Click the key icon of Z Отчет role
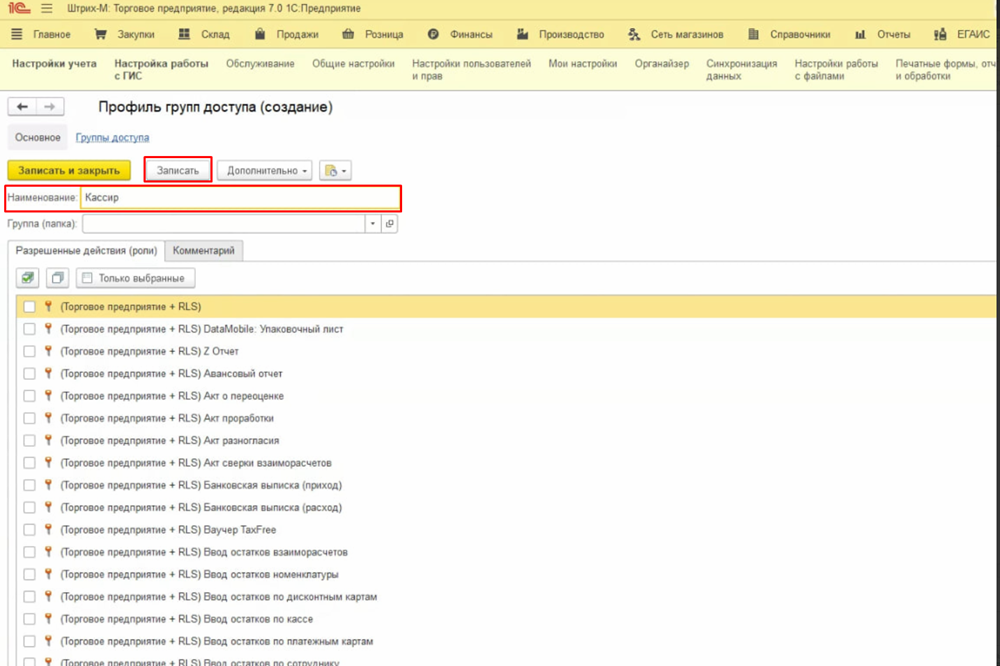This screenshot has height=666, width=1000. [48, 351]
